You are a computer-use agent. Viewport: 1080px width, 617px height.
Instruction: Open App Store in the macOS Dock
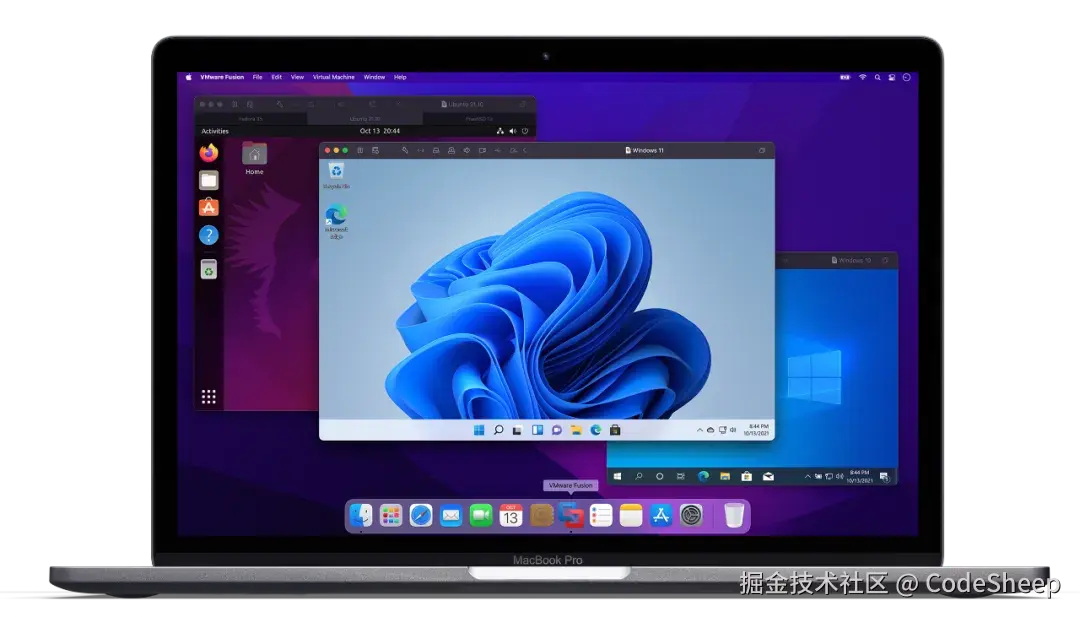coord(661,515)
